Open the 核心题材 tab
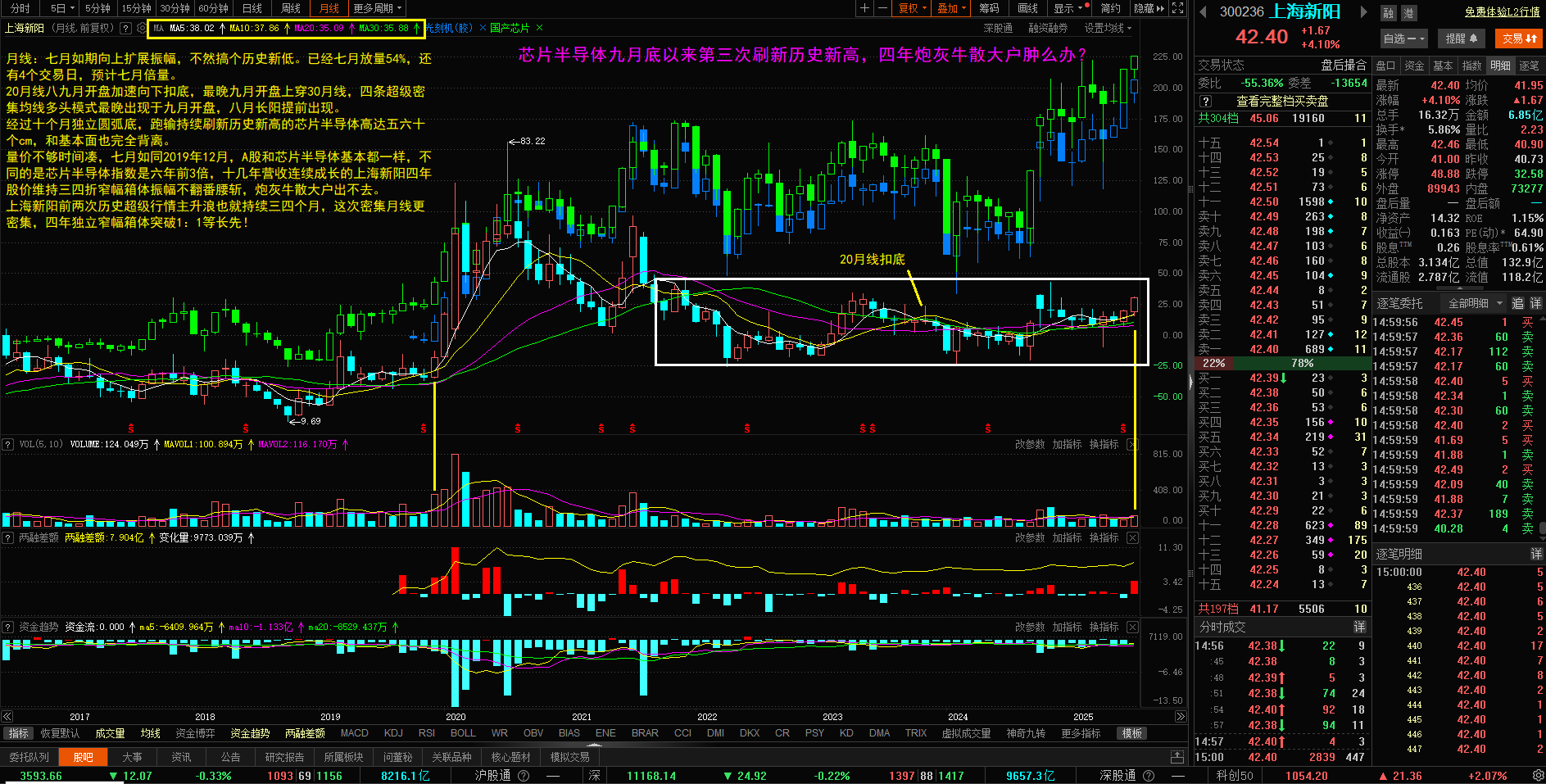The height and width of the screenshot is (784, 1546). point(510,757)
